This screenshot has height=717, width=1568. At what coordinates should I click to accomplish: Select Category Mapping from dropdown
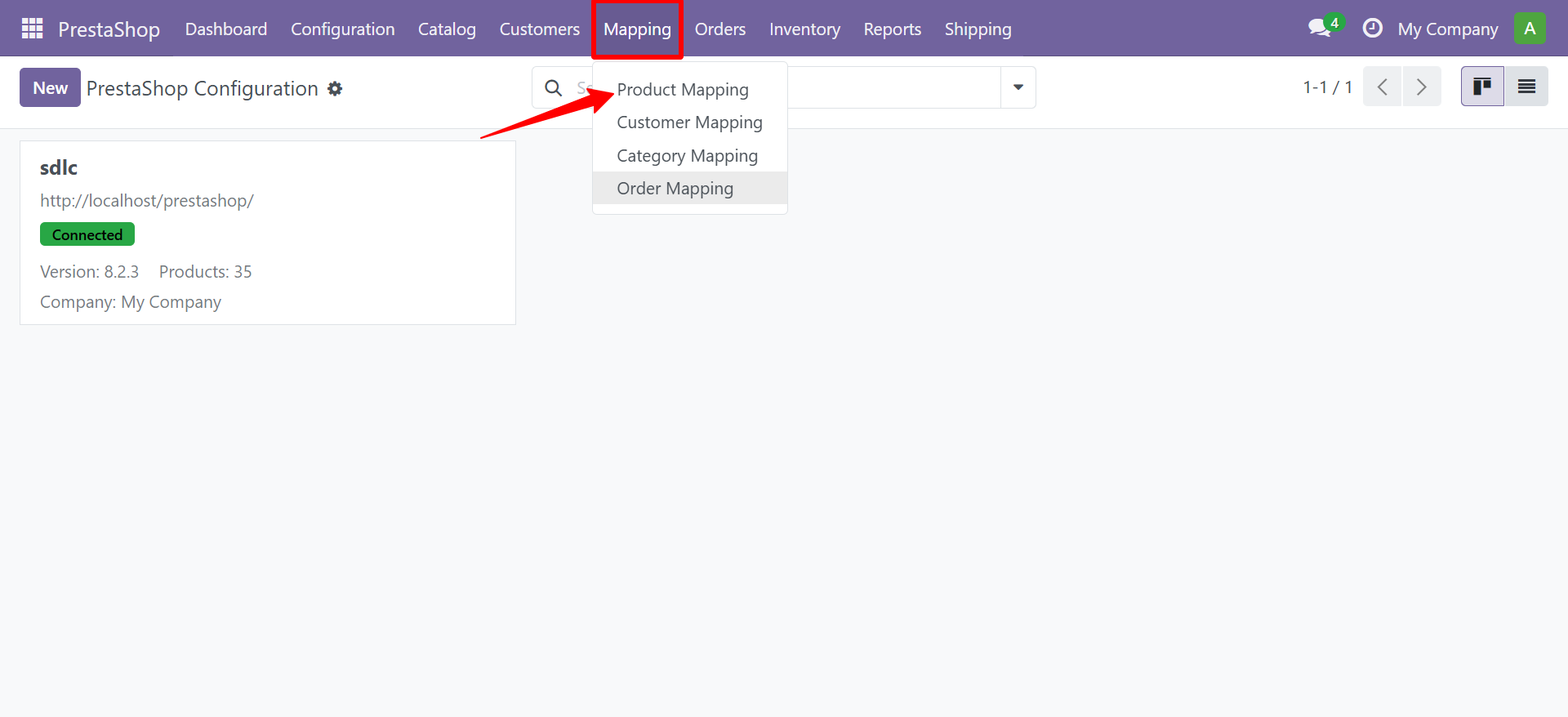pos(690,155)
